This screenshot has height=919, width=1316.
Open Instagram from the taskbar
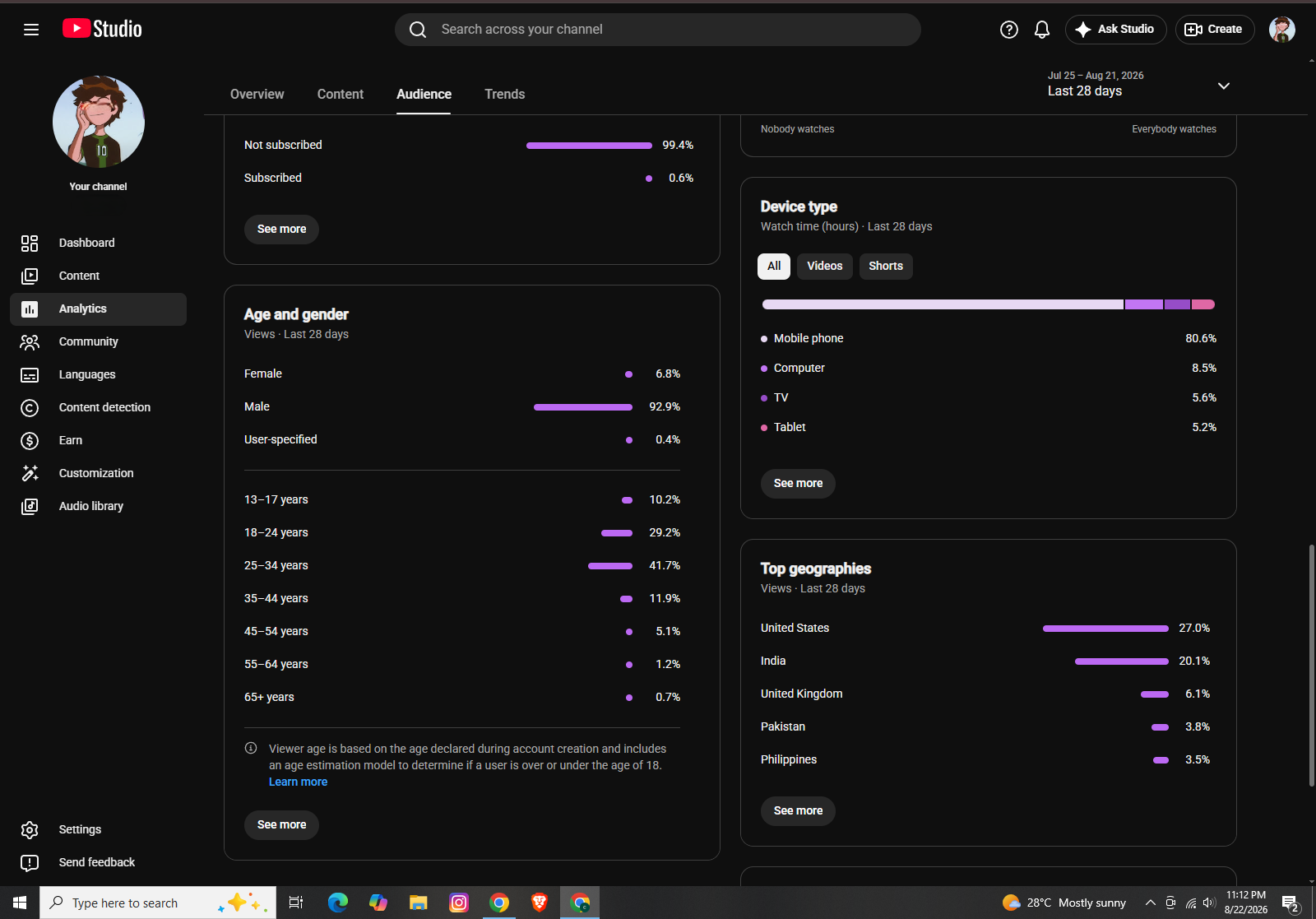459,903
